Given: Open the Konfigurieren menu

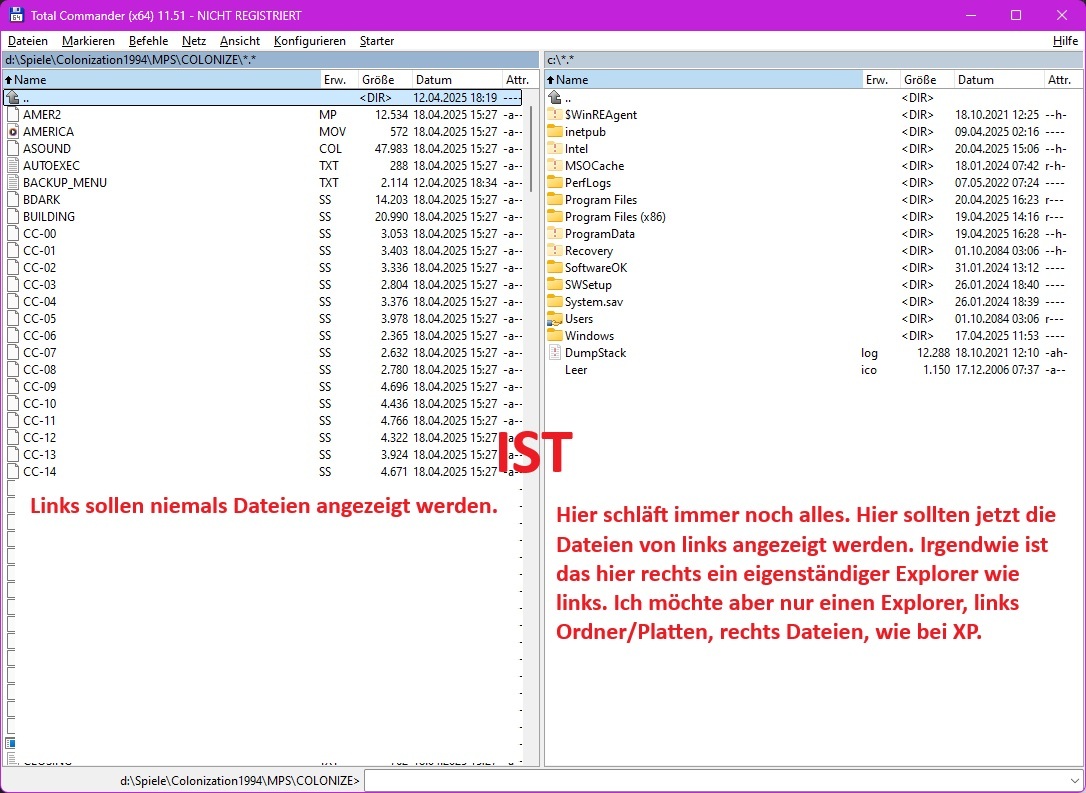Looking at the screenshot, I should click(310, 41).
